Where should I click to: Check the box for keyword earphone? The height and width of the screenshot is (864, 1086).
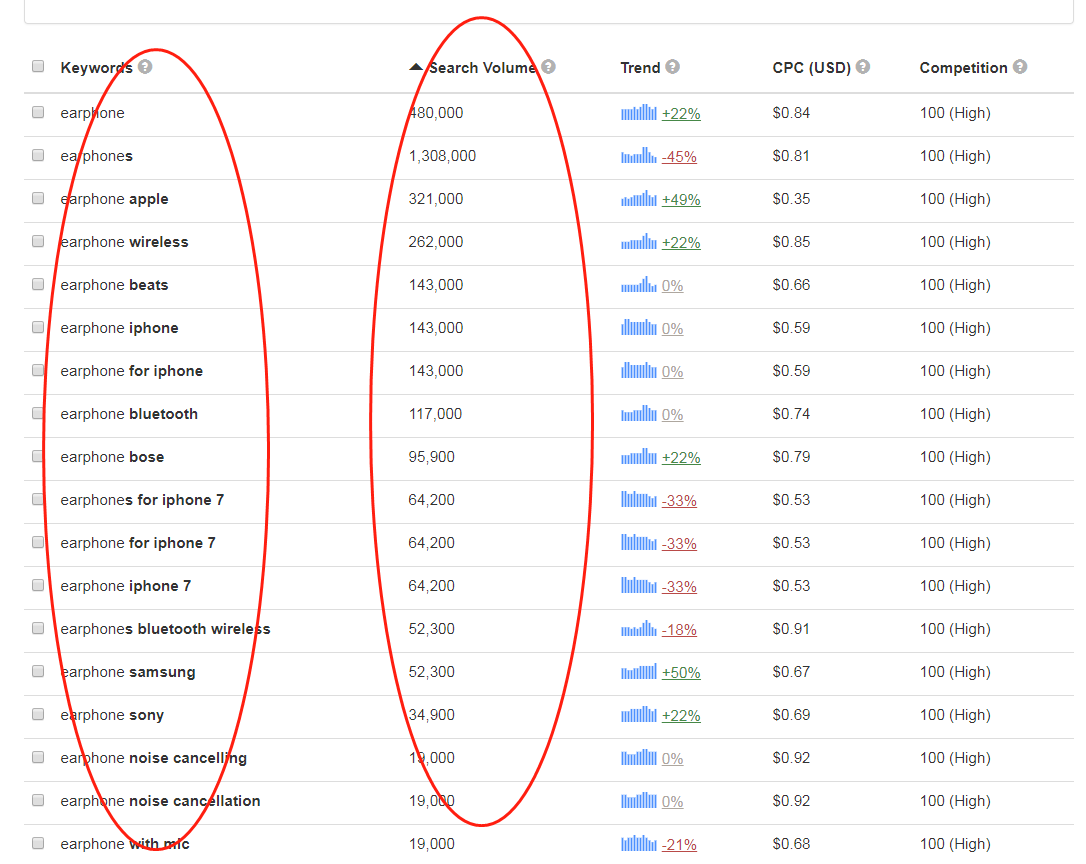pos(38,112)
